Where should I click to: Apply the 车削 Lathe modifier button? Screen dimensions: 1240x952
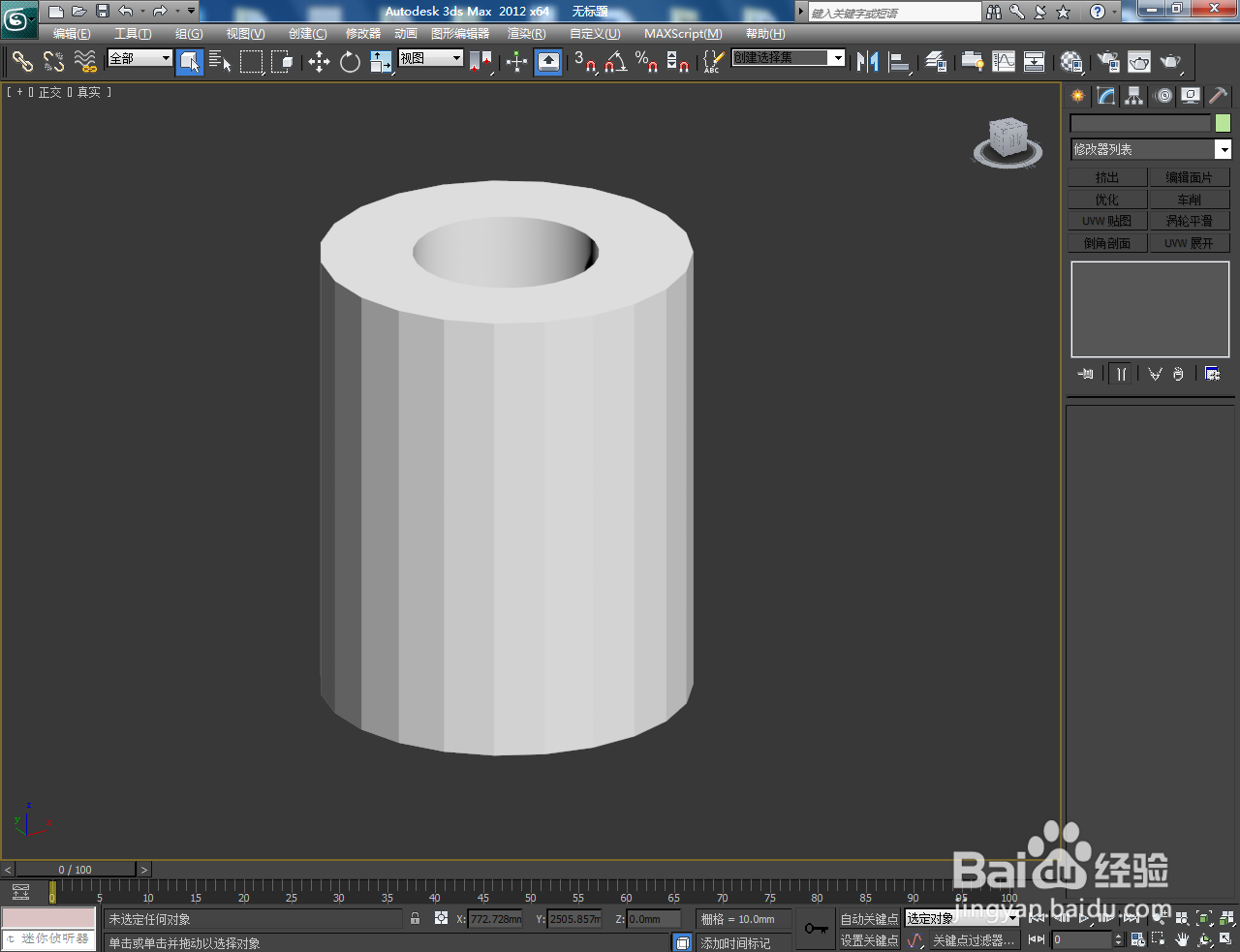(1191, 198)
